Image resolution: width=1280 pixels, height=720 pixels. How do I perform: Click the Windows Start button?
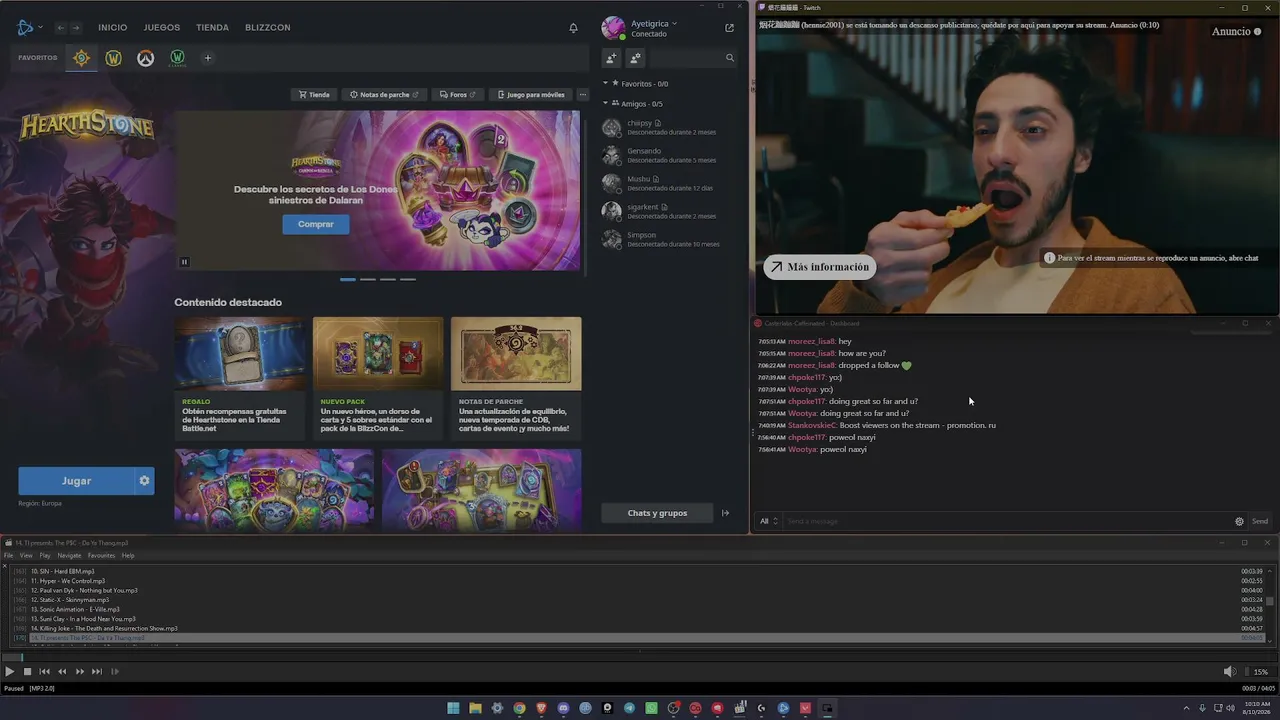tap(453, 708)
